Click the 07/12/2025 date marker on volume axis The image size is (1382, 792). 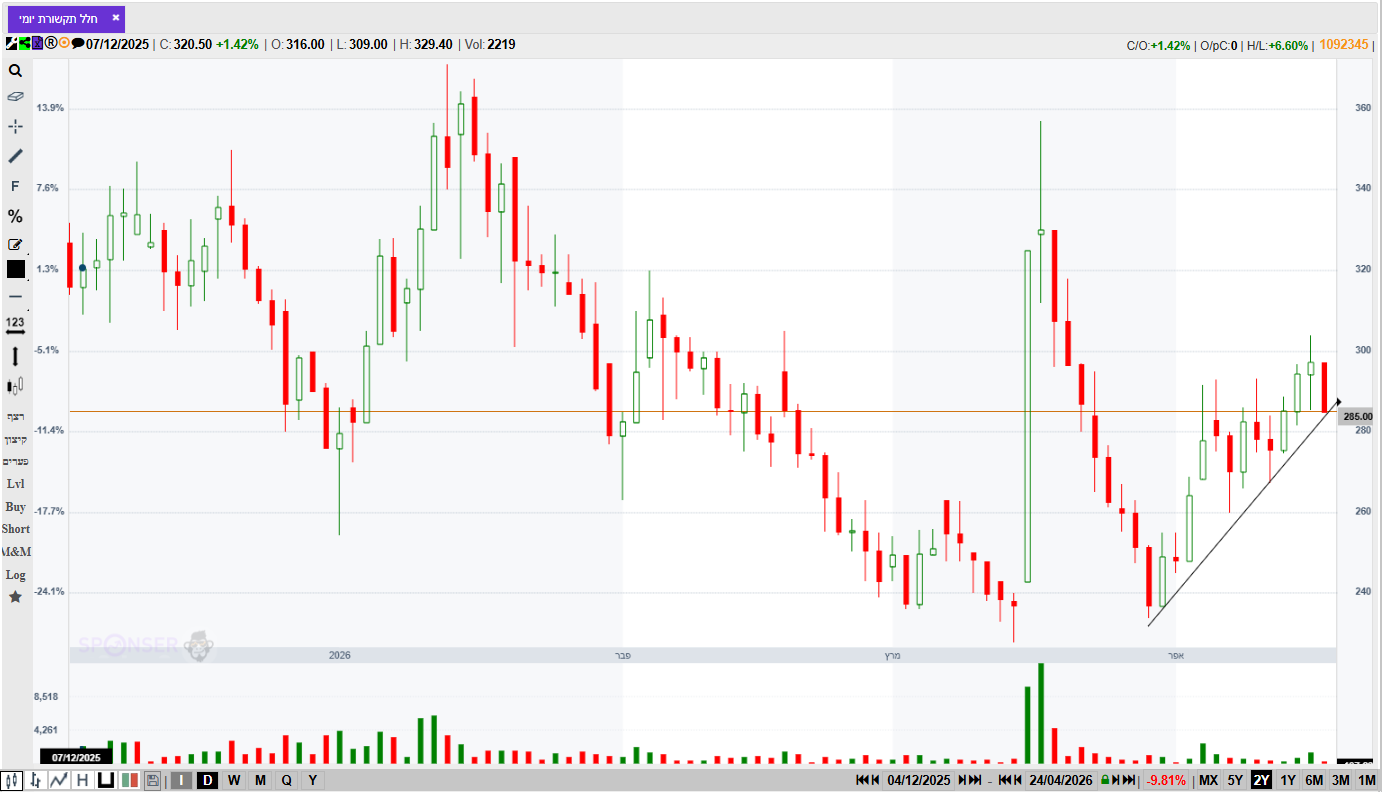pos(77,757)
